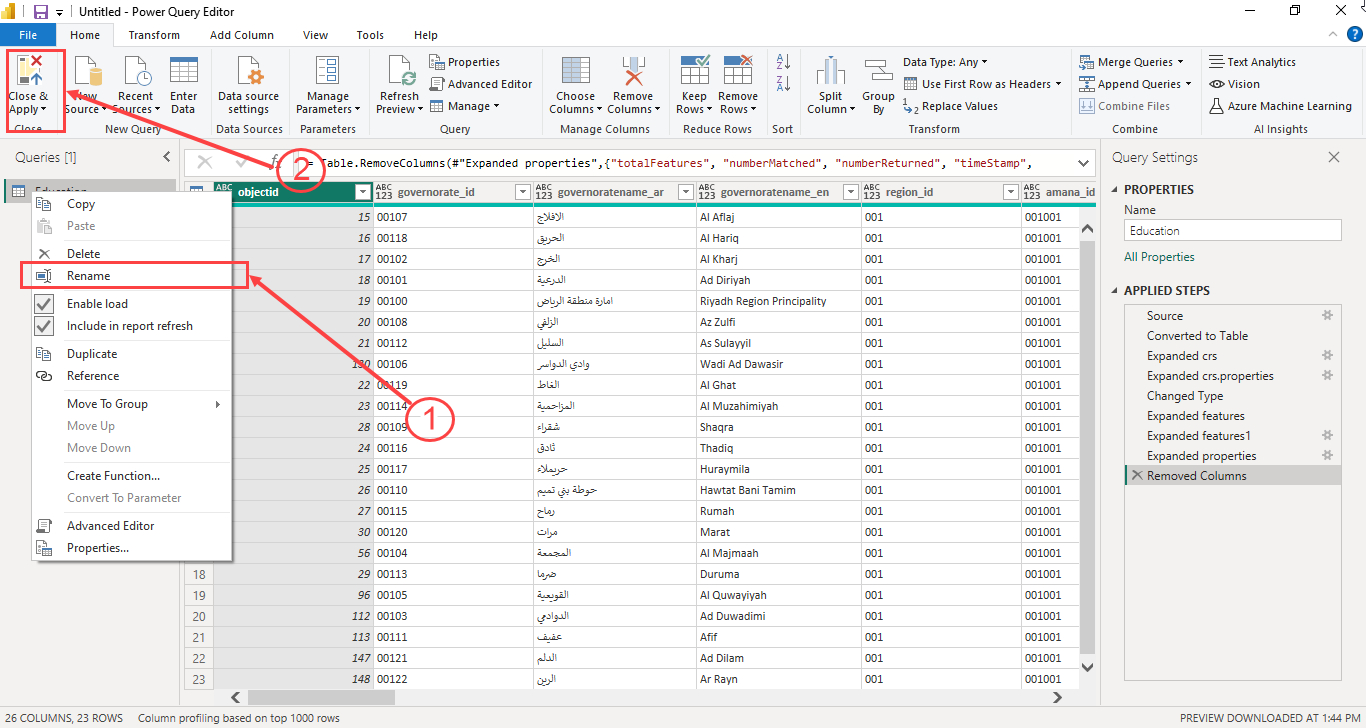Uncheck Enable load in context menu
This screenshot has width=1366, height=728.
[95, 303]
